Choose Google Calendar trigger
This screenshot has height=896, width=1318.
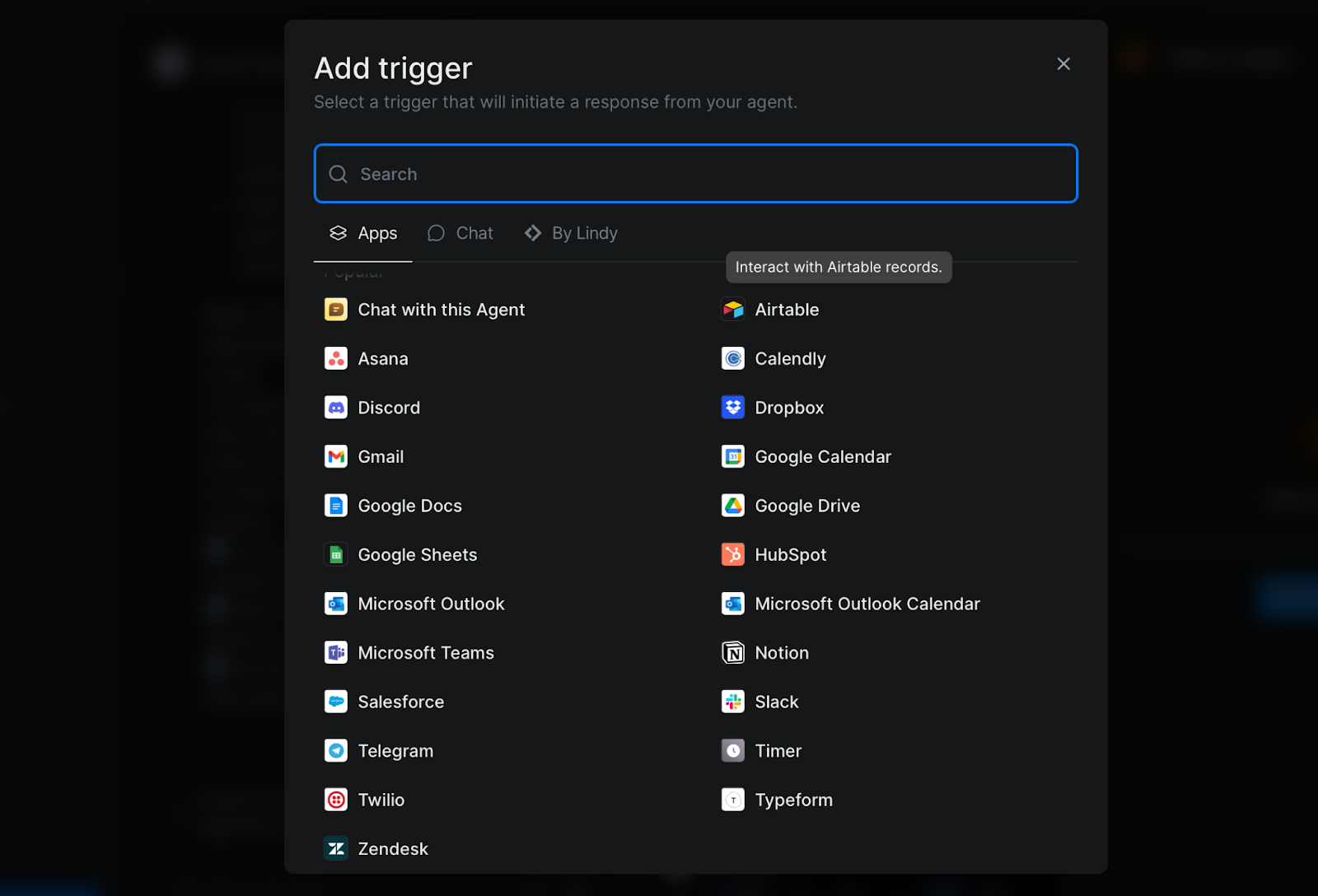coord(822,457)
